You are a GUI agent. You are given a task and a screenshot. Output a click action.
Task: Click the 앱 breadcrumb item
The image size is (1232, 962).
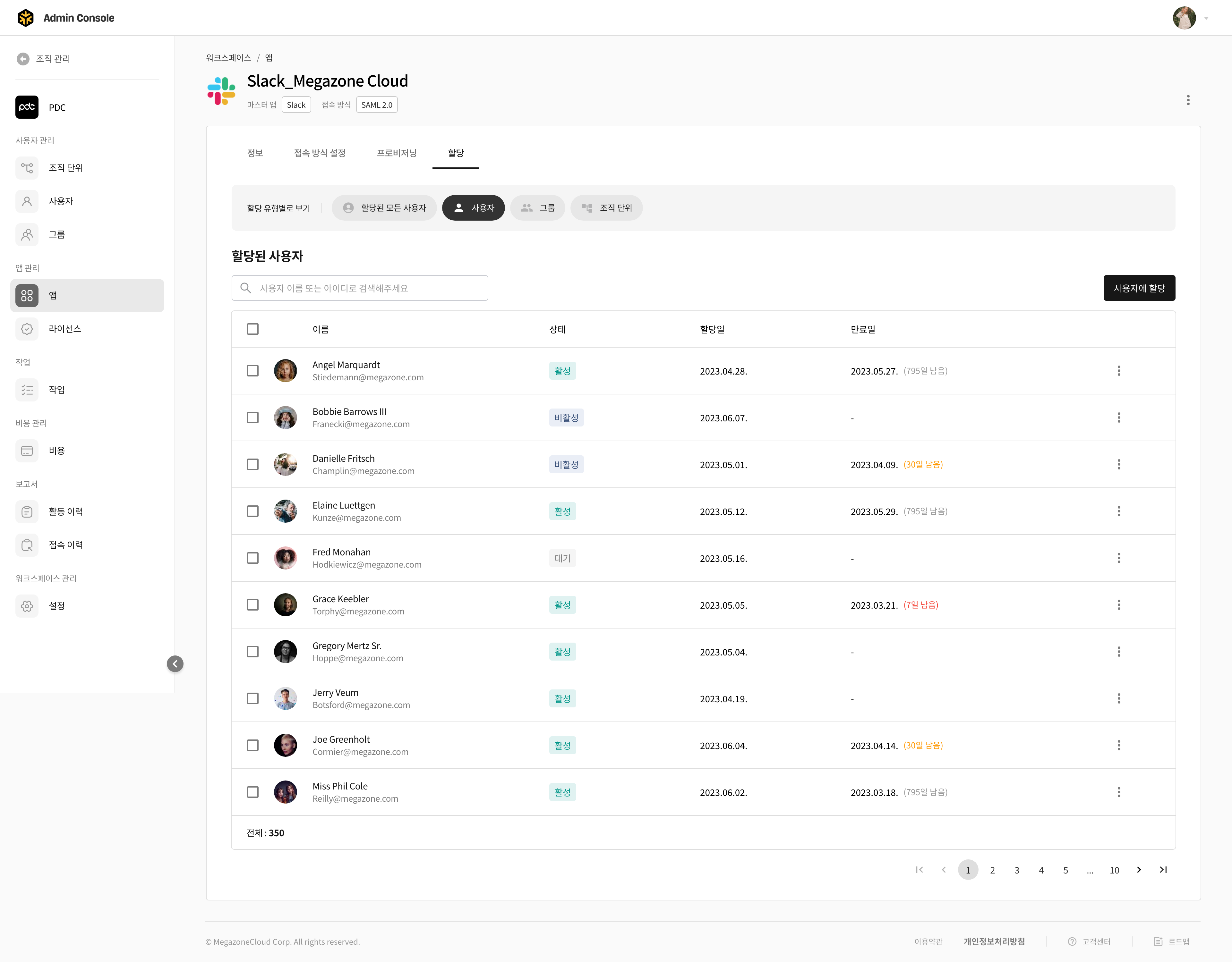tap(269, 57)
